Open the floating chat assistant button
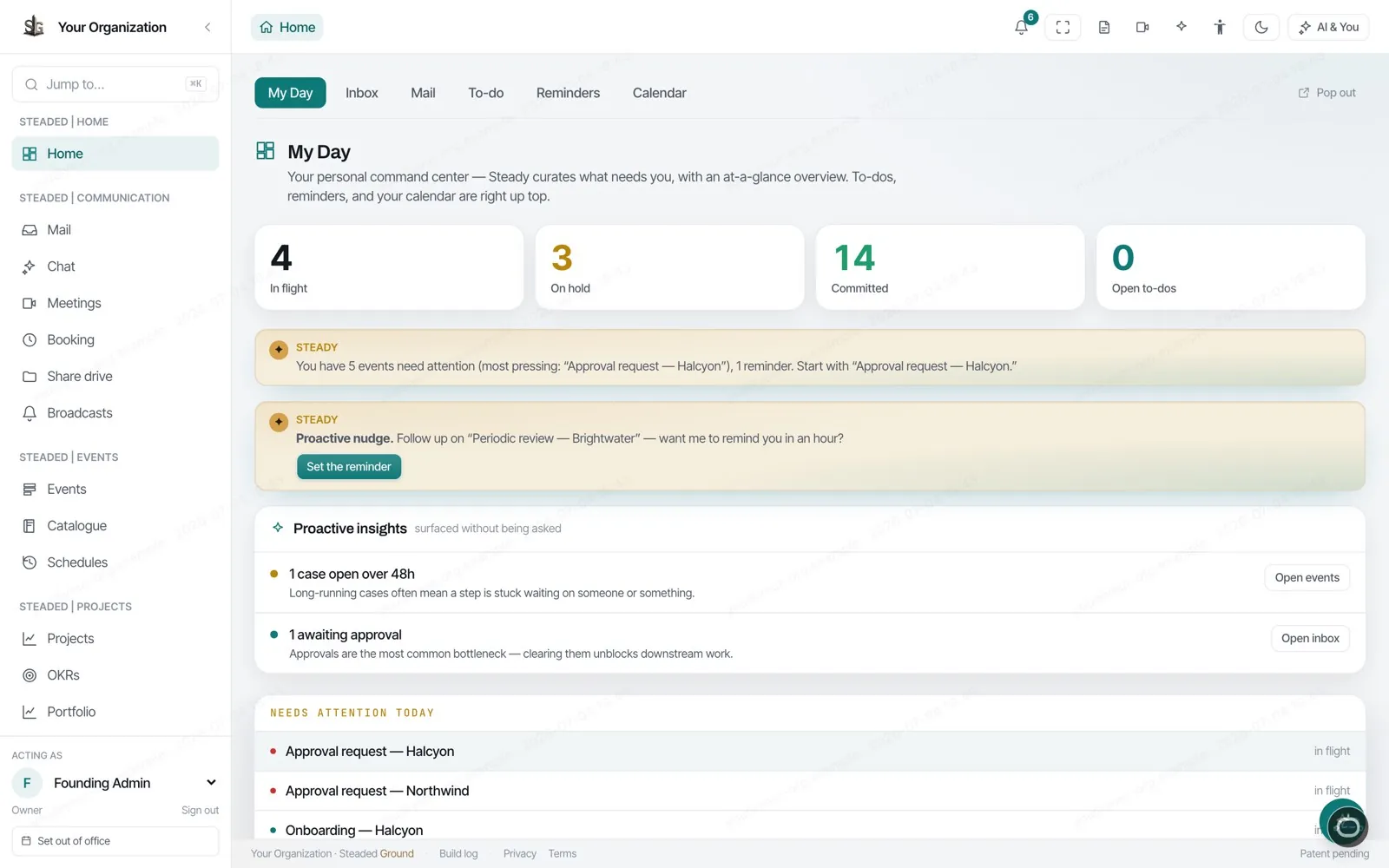This screenshot has height=868, width=1389. 1346,825
